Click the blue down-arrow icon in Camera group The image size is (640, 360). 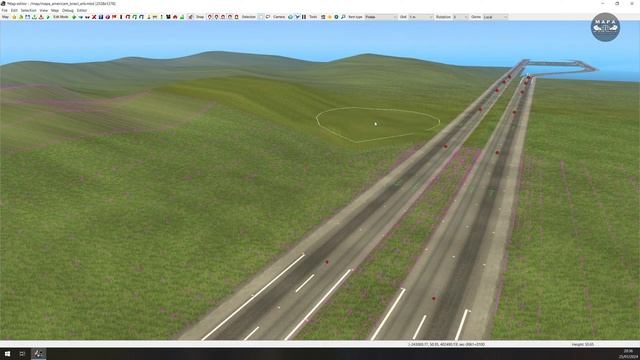pos(297,17)
